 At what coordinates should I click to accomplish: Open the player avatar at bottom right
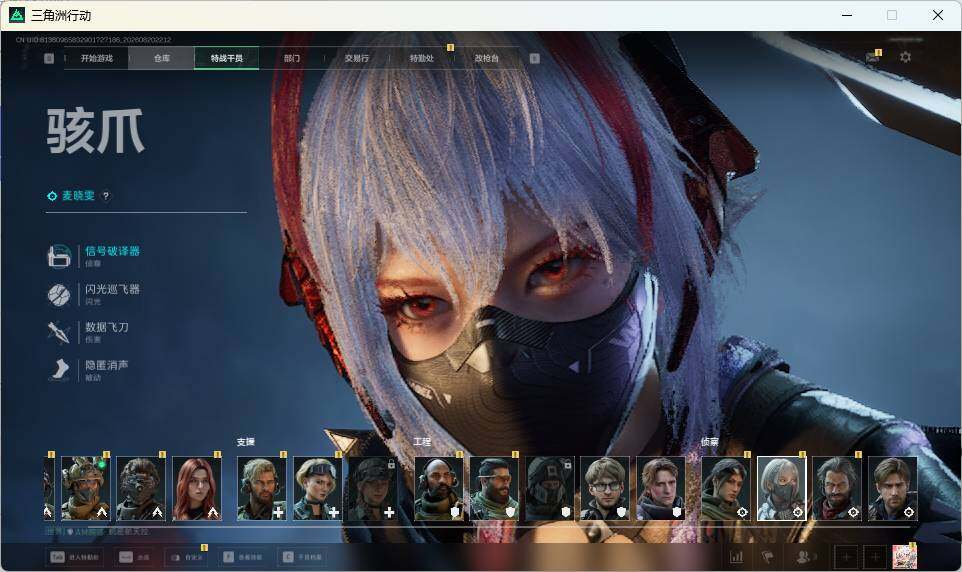pyautogui.click(x=904, y=557)
